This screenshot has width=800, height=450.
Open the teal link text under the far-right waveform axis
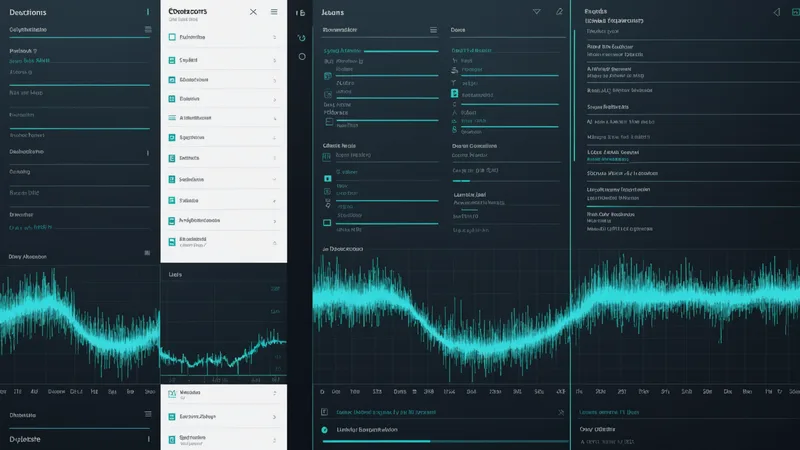[x=609, y=412]
